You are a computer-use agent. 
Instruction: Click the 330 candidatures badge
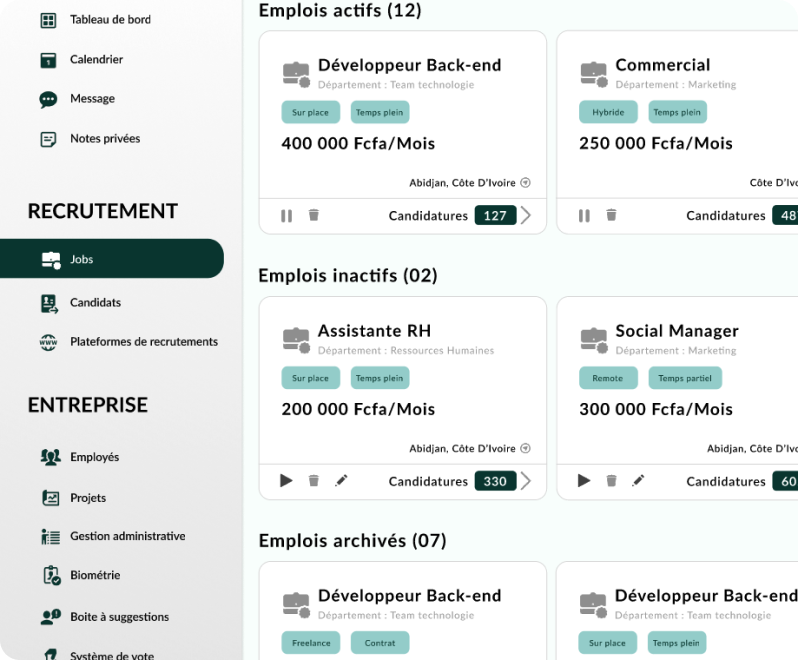[x=495, y=481]
